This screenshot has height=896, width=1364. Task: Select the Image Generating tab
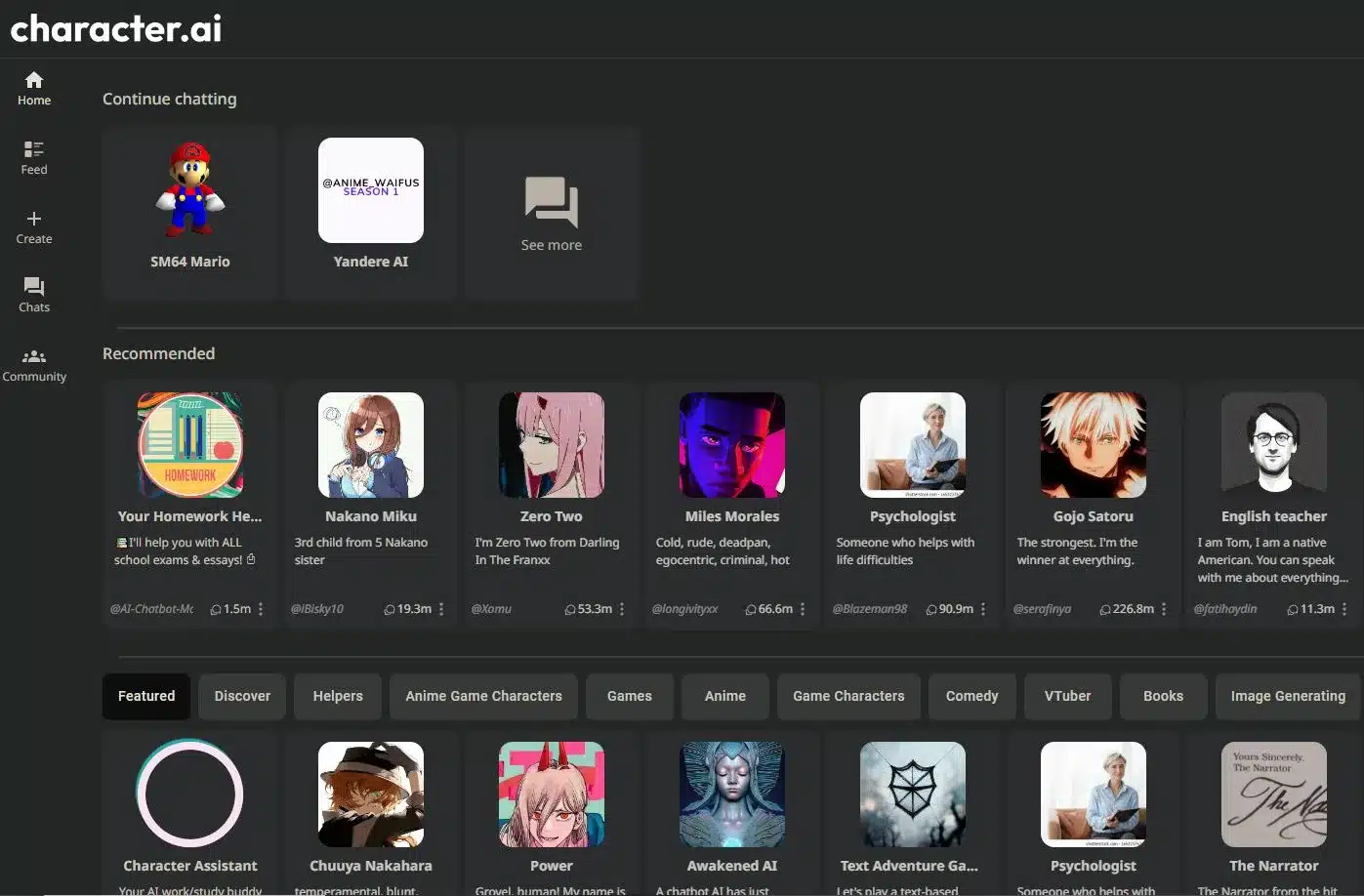click(1288, 696)
